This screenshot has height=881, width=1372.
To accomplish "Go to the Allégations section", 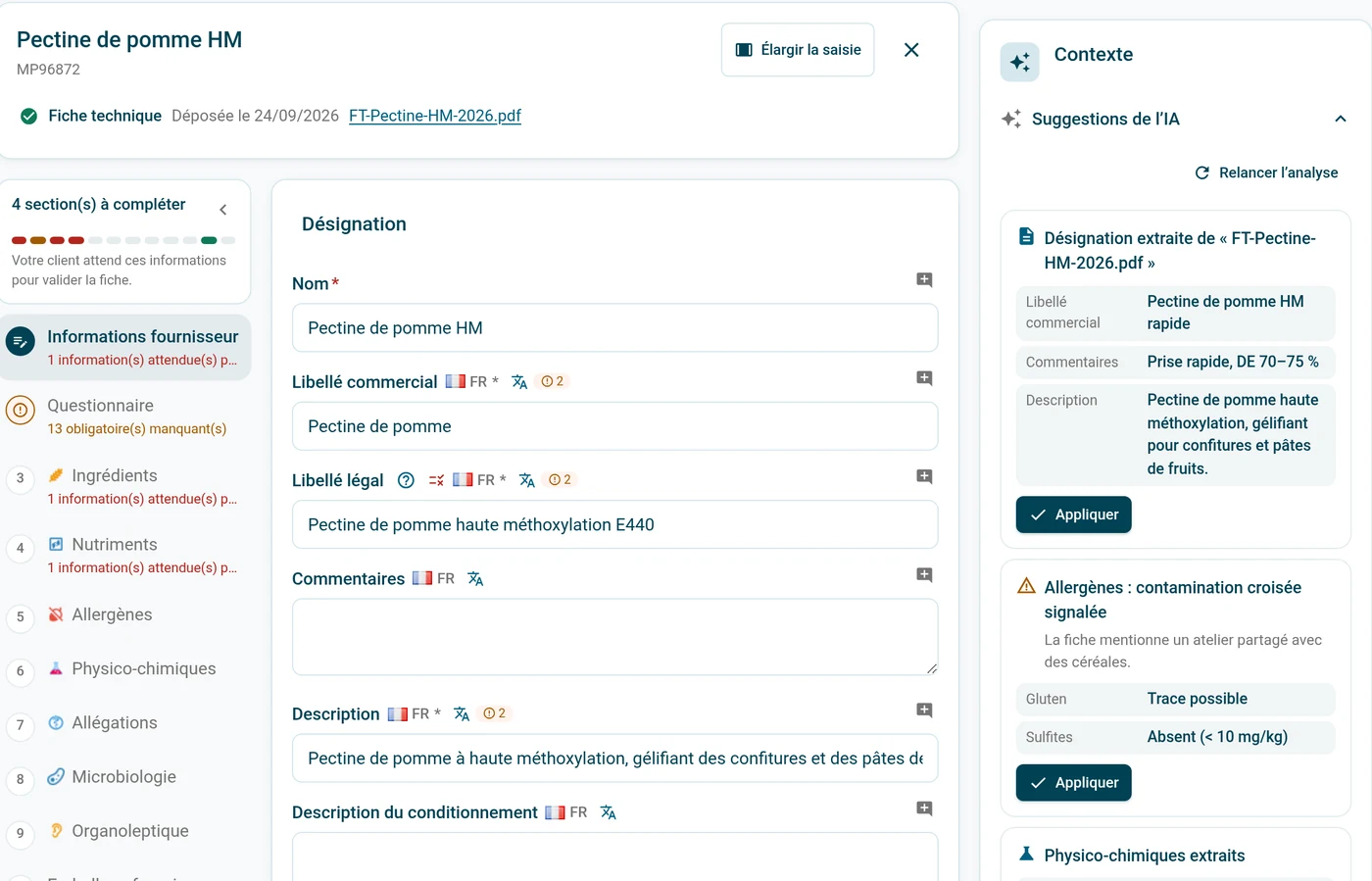I will tap(125, 723).
